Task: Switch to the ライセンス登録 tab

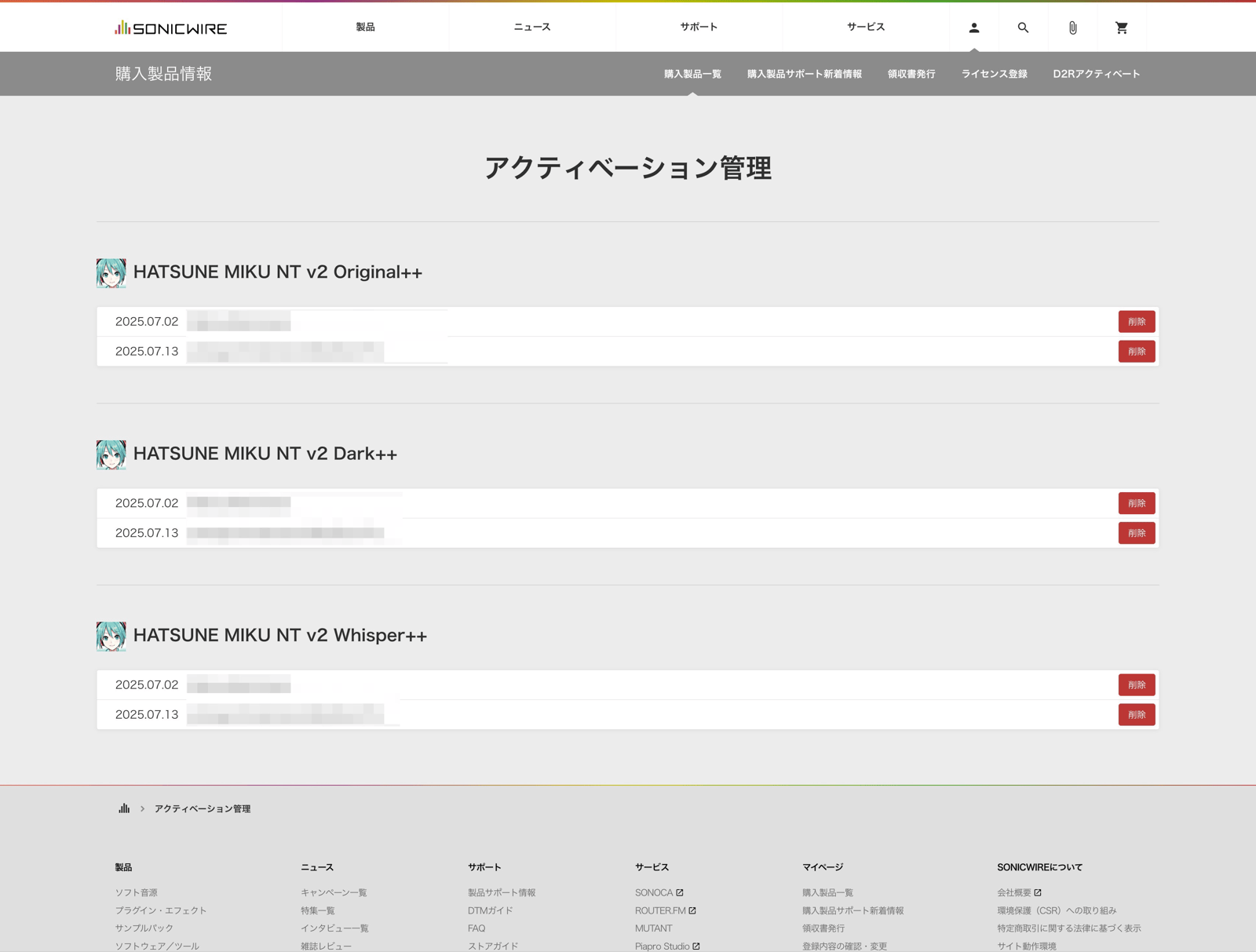Action: click(x=994, y=74)
